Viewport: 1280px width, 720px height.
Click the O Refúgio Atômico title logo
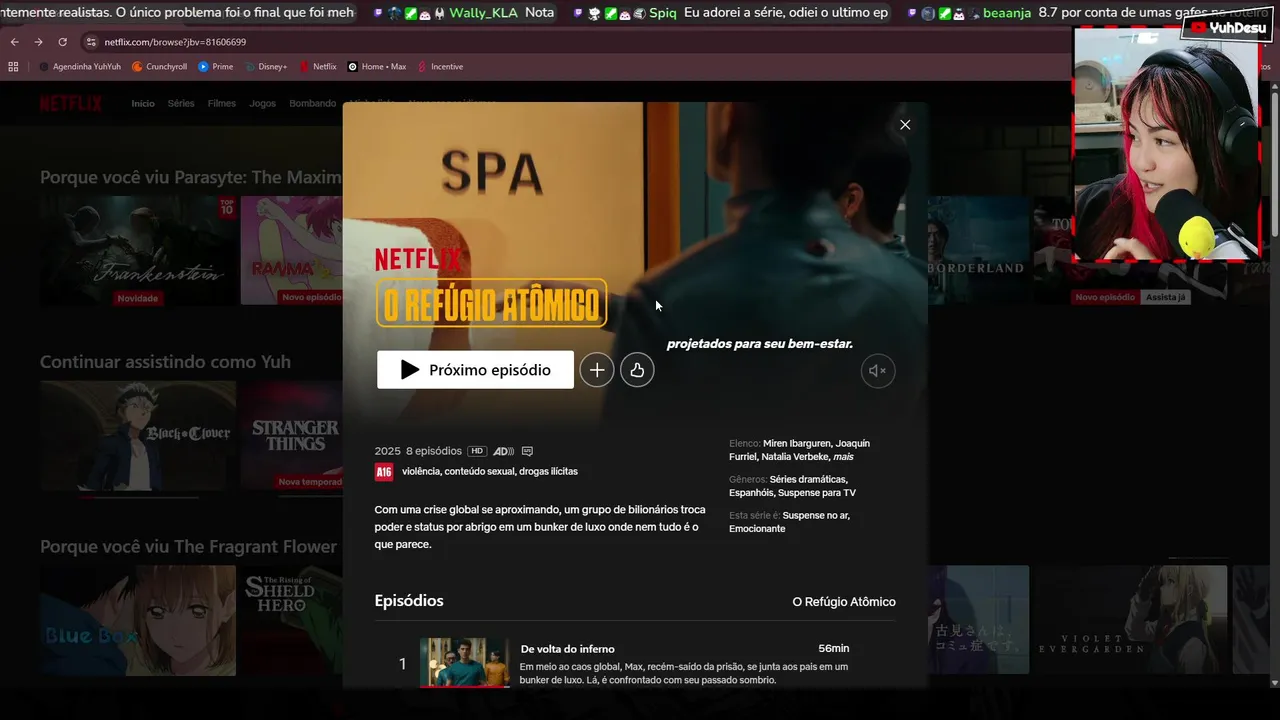coord(491,303)
